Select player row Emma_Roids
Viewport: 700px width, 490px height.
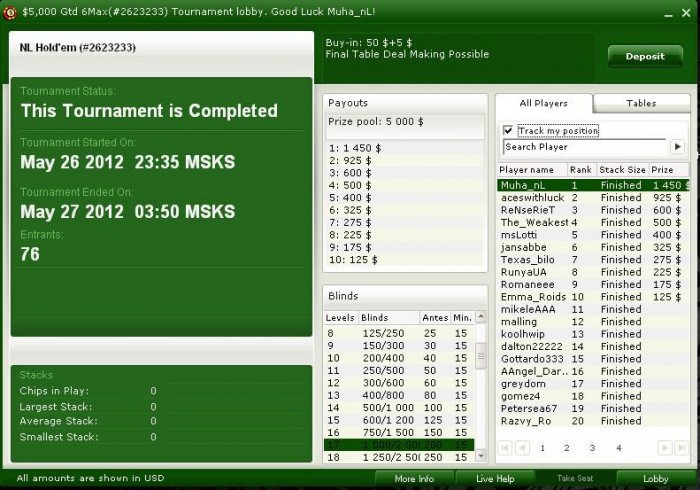point(593,297)
